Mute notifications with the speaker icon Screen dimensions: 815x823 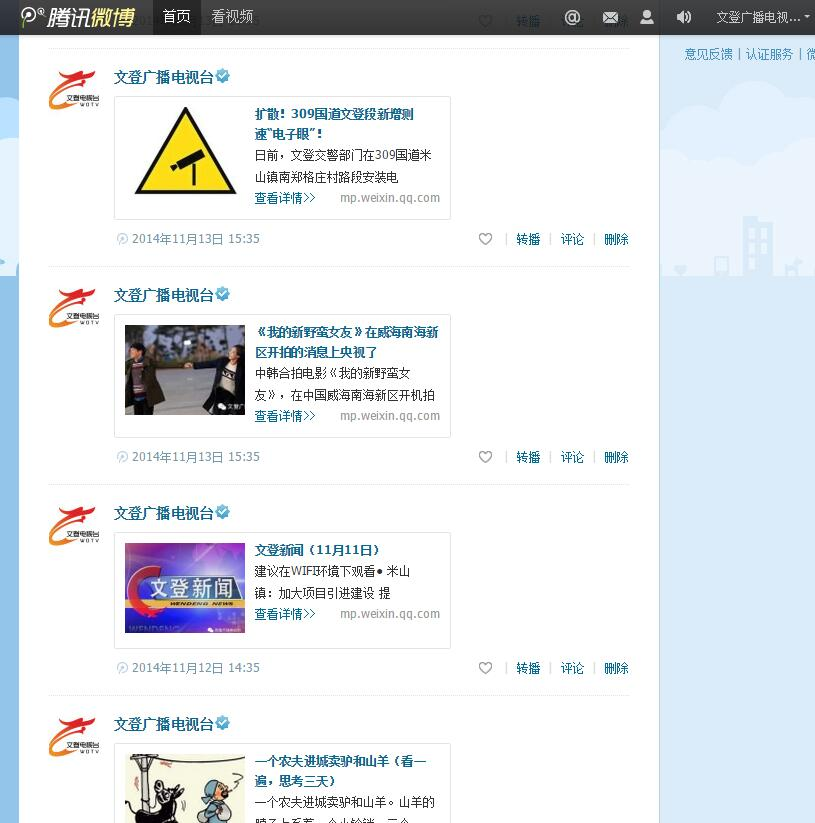(684, 17)
